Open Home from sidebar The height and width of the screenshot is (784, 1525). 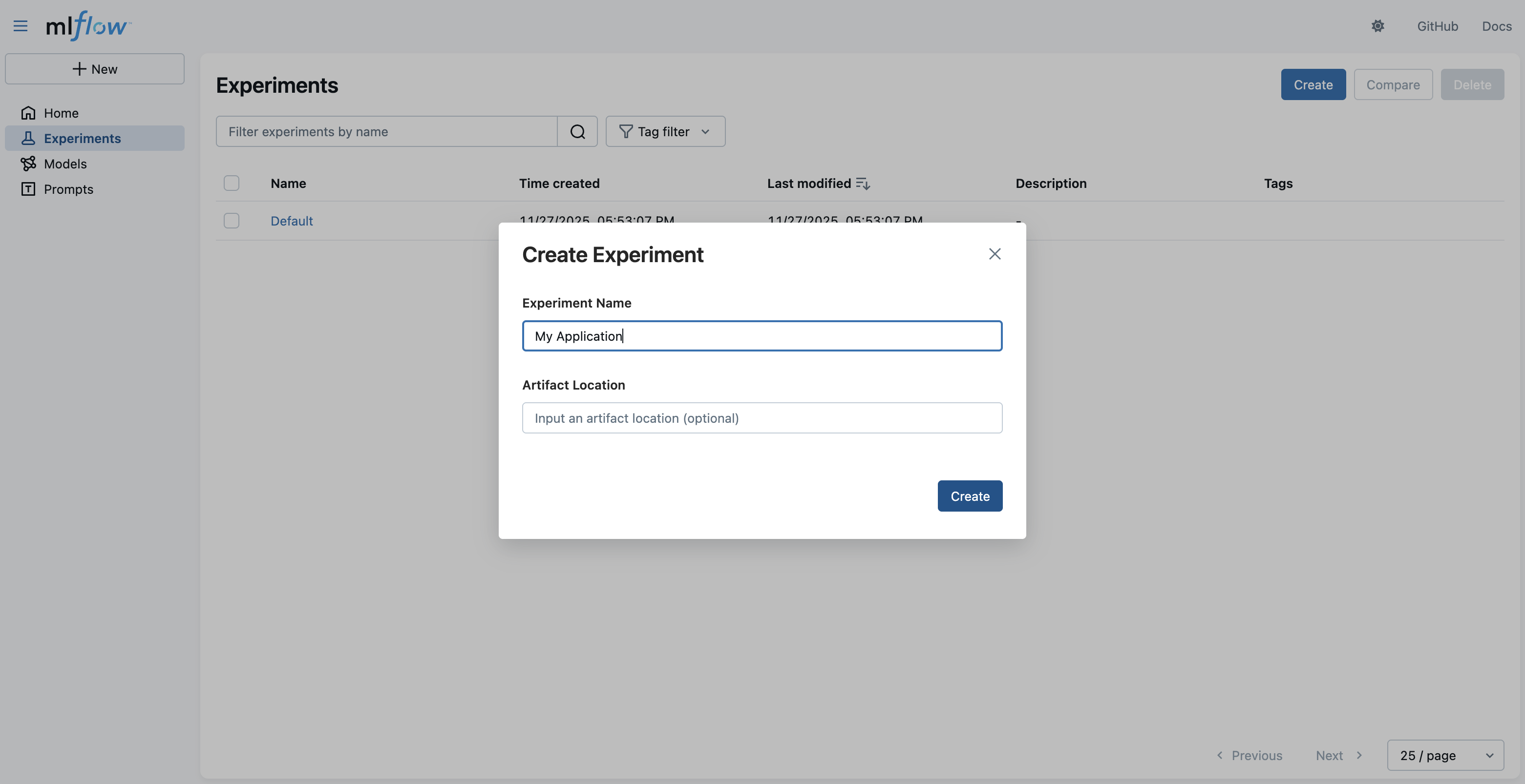(61, 112)
